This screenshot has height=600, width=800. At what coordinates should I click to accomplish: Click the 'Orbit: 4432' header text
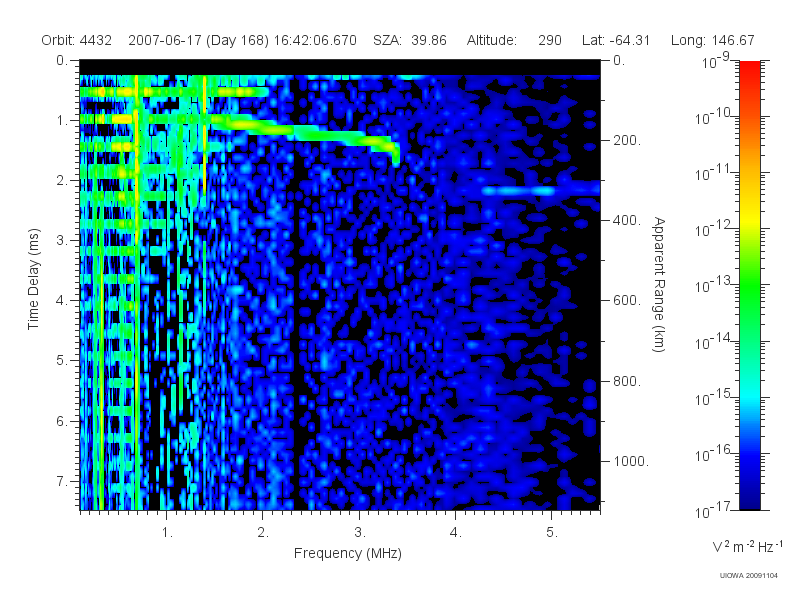tap(77, 40)
